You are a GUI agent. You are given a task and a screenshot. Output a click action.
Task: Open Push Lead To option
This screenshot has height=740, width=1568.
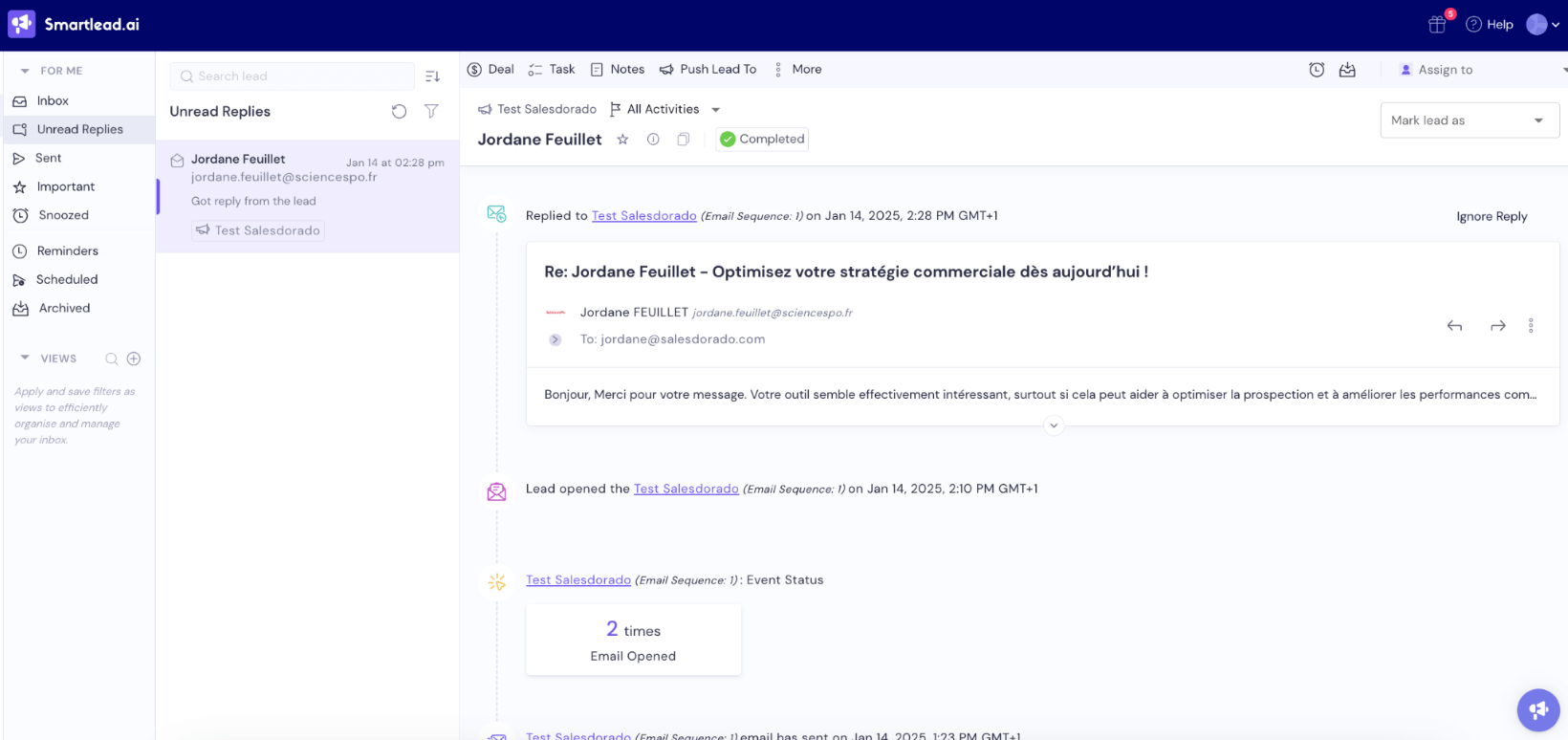708,69
